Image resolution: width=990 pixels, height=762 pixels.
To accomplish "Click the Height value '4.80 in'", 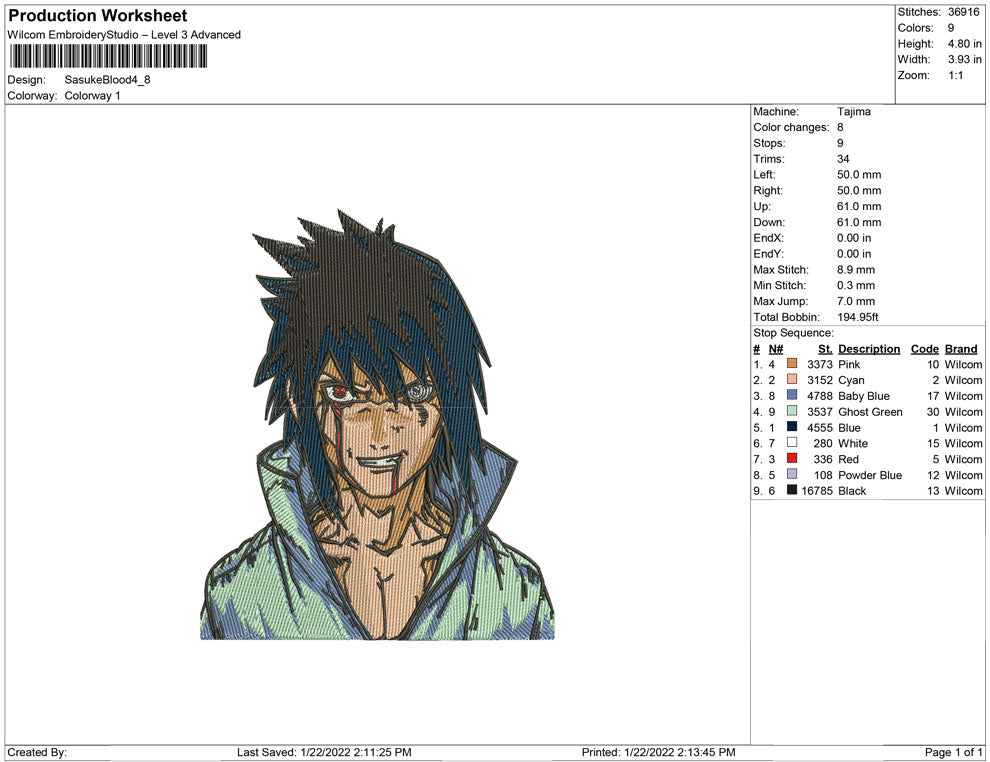I will [x=964, y=44].
